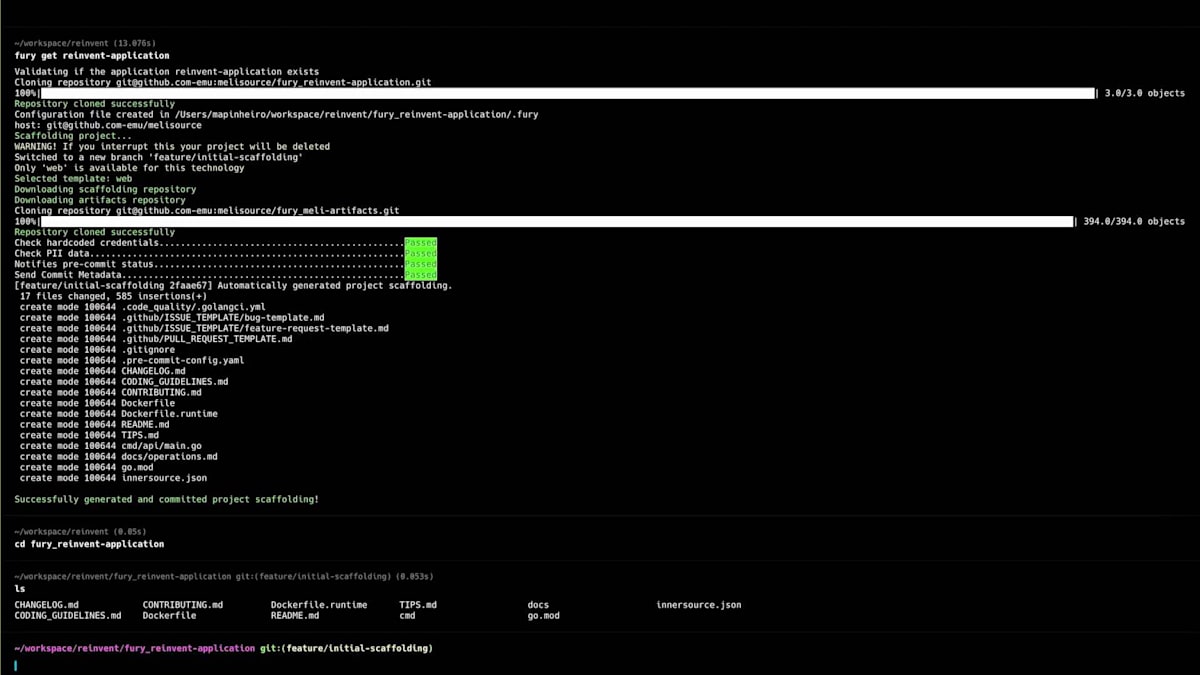
Task: Click the "fury get reinvent-application" command line
Action: [x=92, y=56]
